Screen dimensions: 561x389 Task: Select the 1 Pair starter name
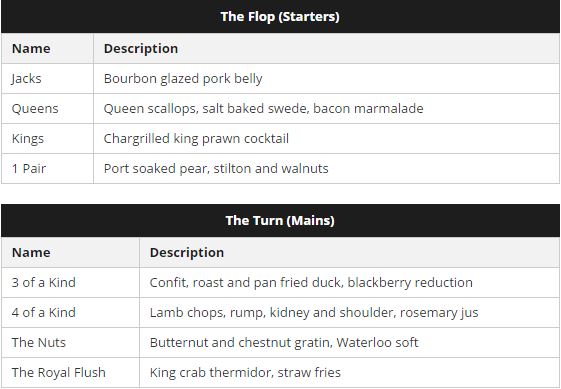tap(29, 169)
